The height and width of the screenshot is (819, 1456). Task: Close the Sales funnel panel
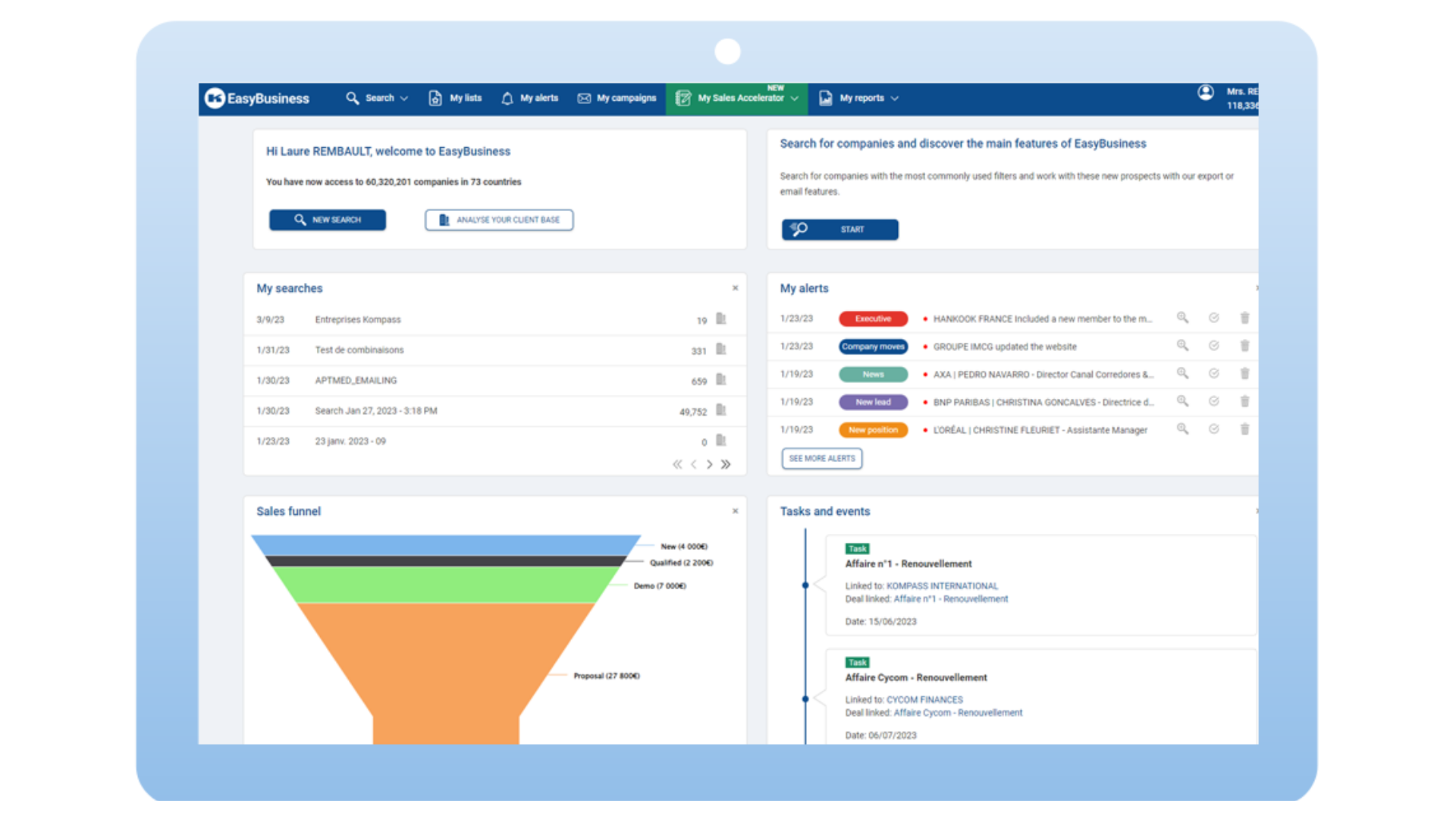tap(735, 511)
